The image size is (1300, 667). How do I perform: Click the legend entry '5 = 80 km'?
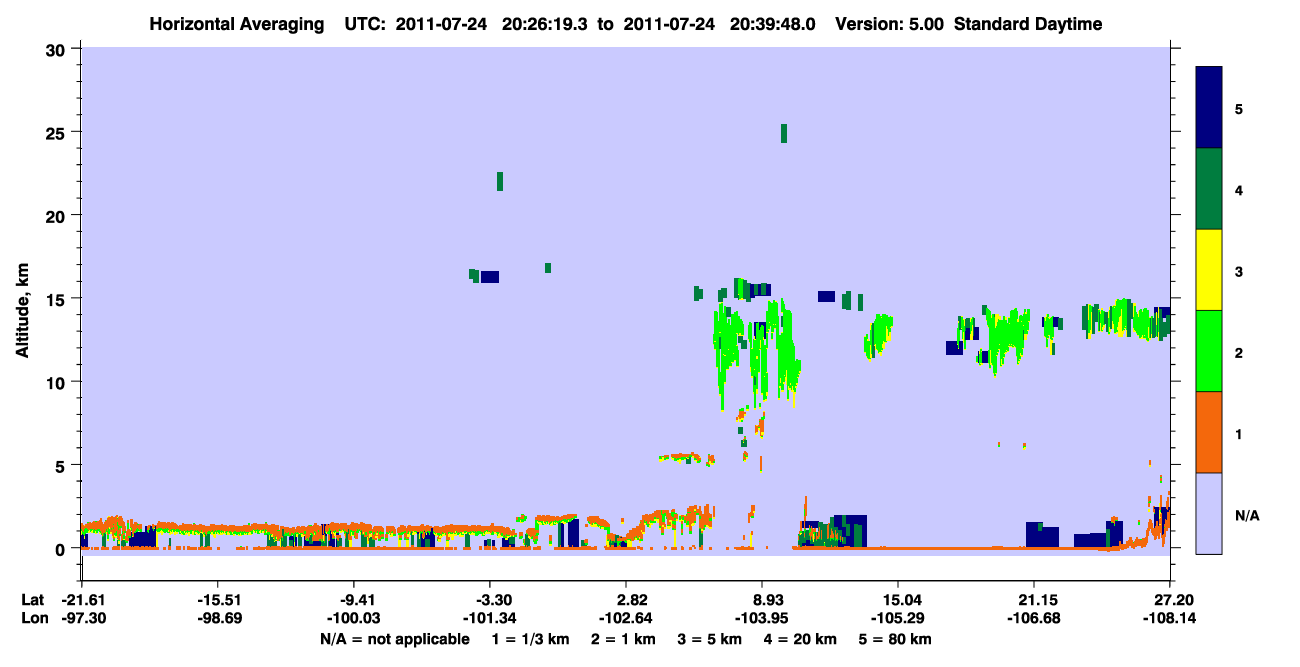point(896,639)
